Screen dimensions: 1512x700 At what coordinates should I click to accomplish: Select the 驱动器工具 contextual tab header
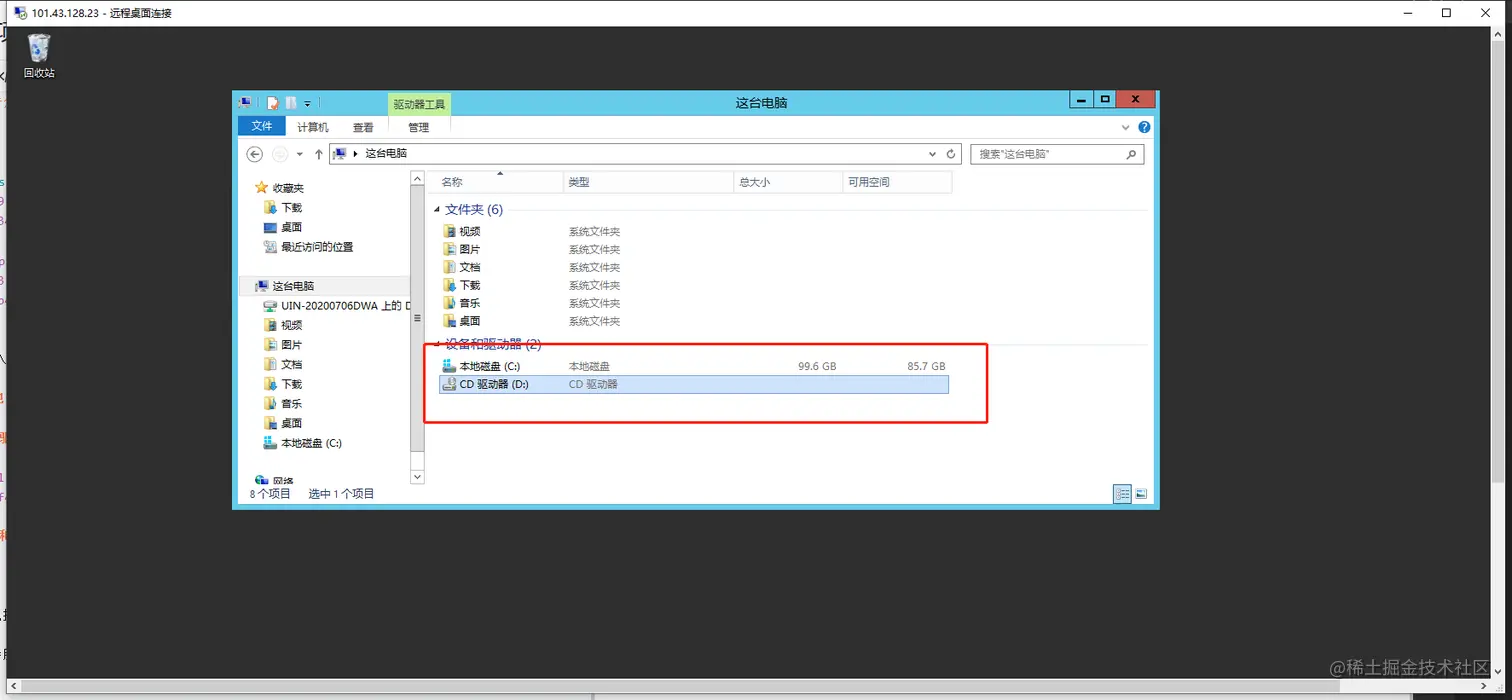[x=419, y=104]
